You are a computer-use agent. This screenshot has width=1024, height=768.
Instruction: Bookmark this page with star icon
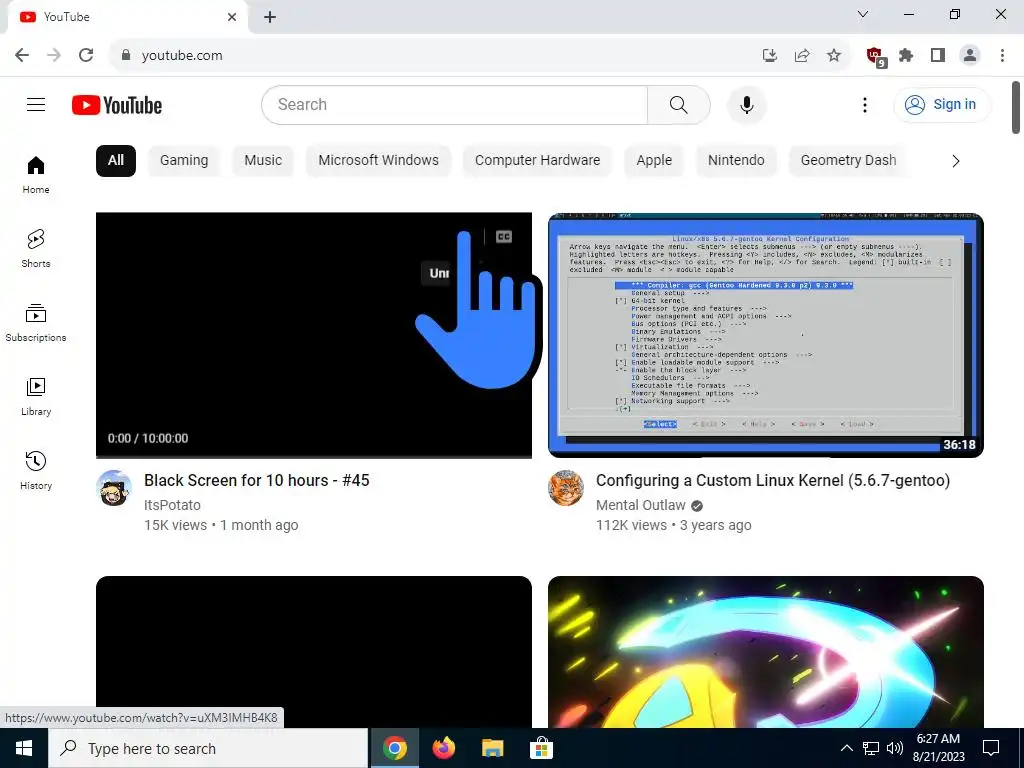(834, 56)
